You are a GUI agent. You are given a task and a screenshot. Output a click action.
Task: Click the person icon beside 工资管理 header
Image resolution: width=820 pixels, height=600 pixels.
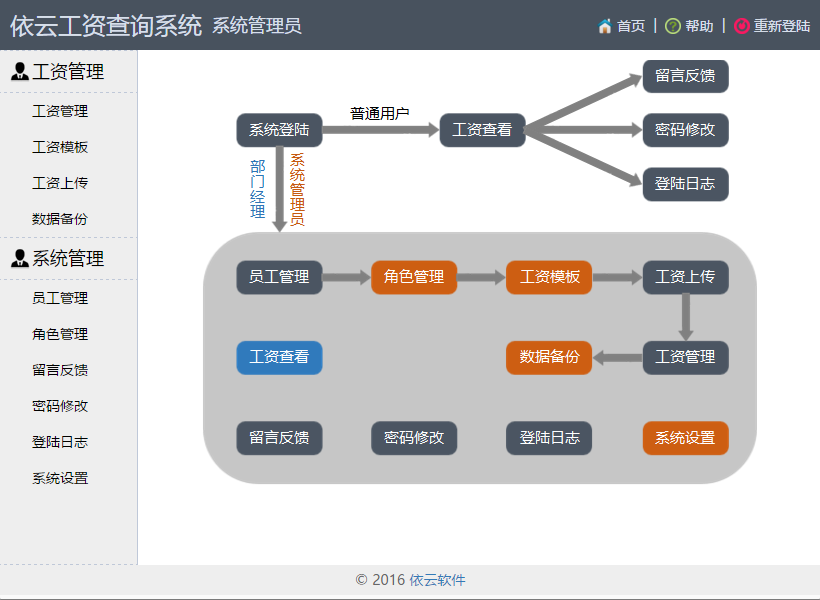(20, 71)
